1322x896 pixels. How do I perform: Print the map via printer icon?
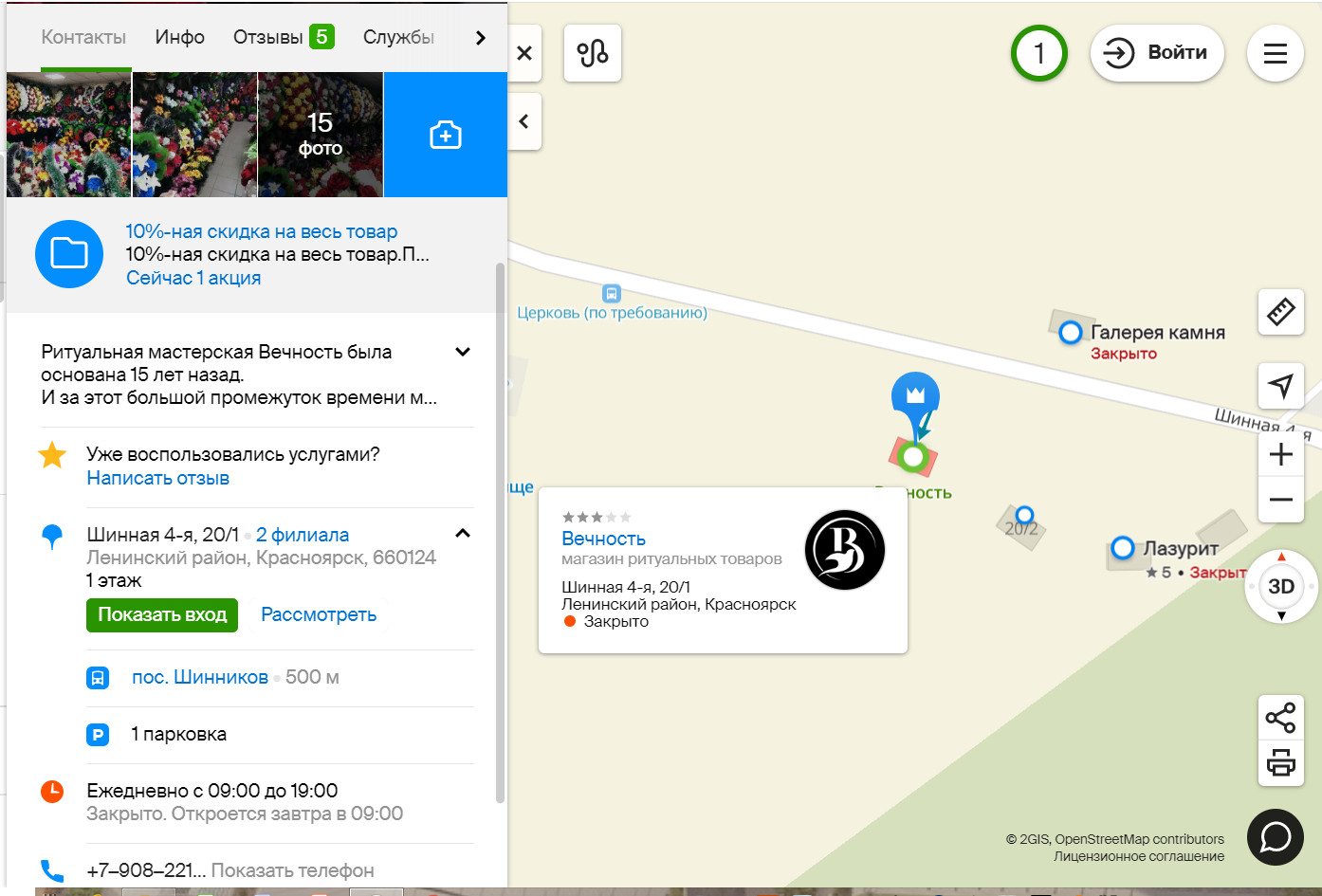[1281, 762]
